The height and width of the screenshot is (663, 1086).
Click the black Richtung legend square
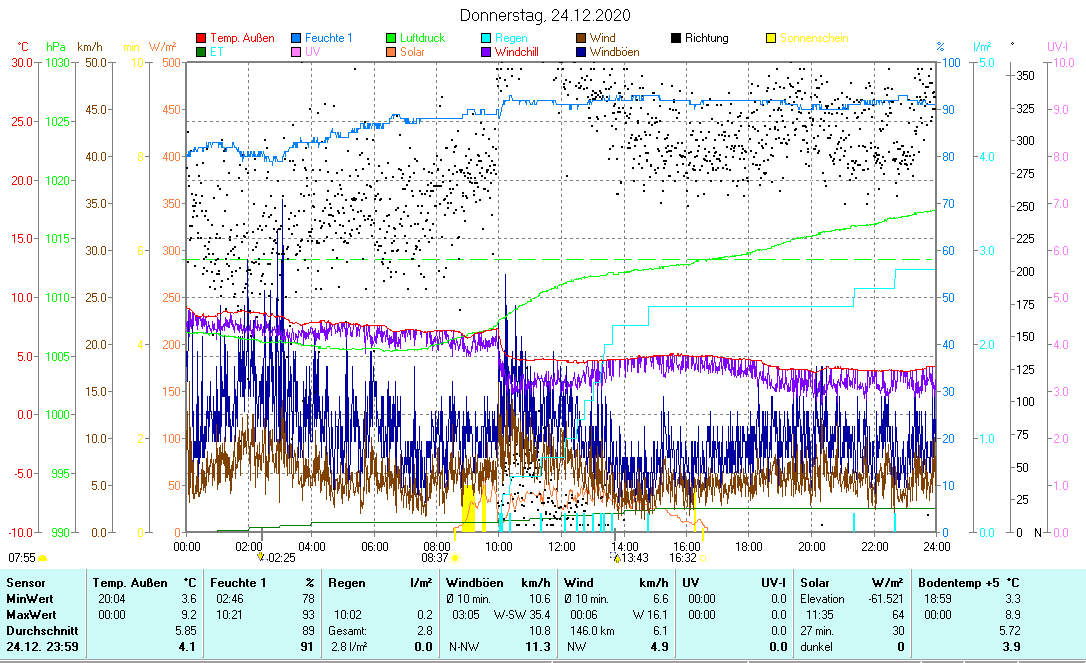[676, 39]
